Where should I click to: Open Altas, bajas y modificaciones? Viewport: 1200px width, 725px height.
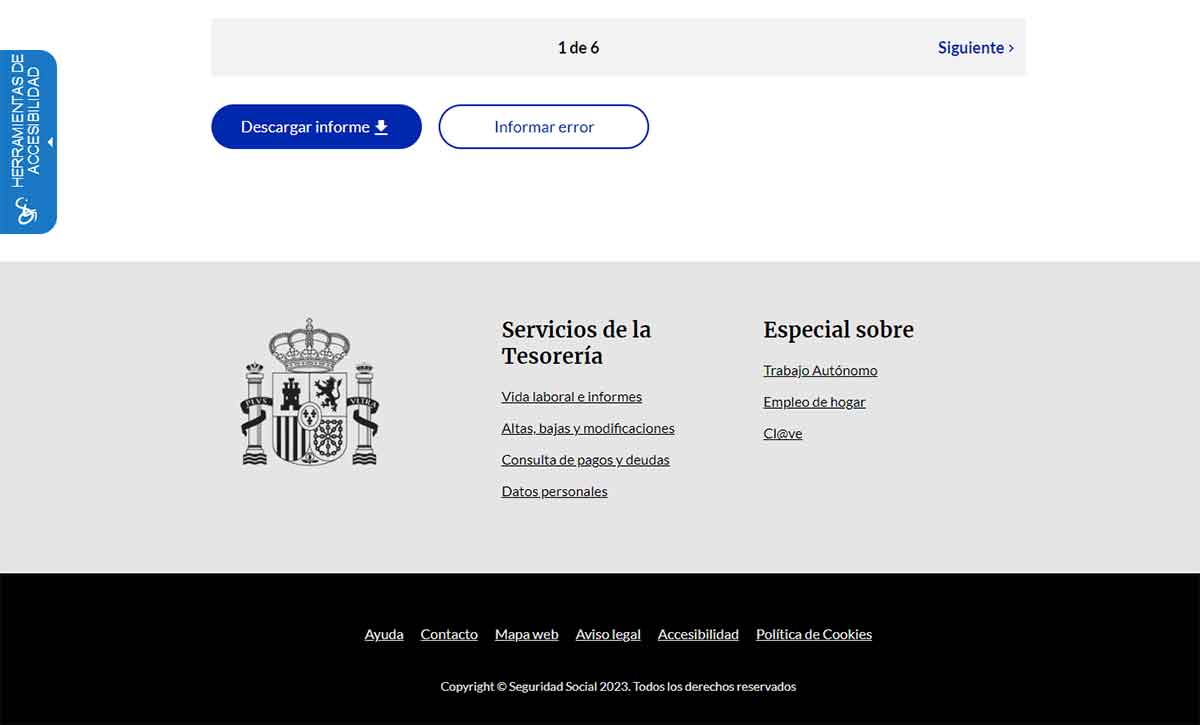(588, 428)
